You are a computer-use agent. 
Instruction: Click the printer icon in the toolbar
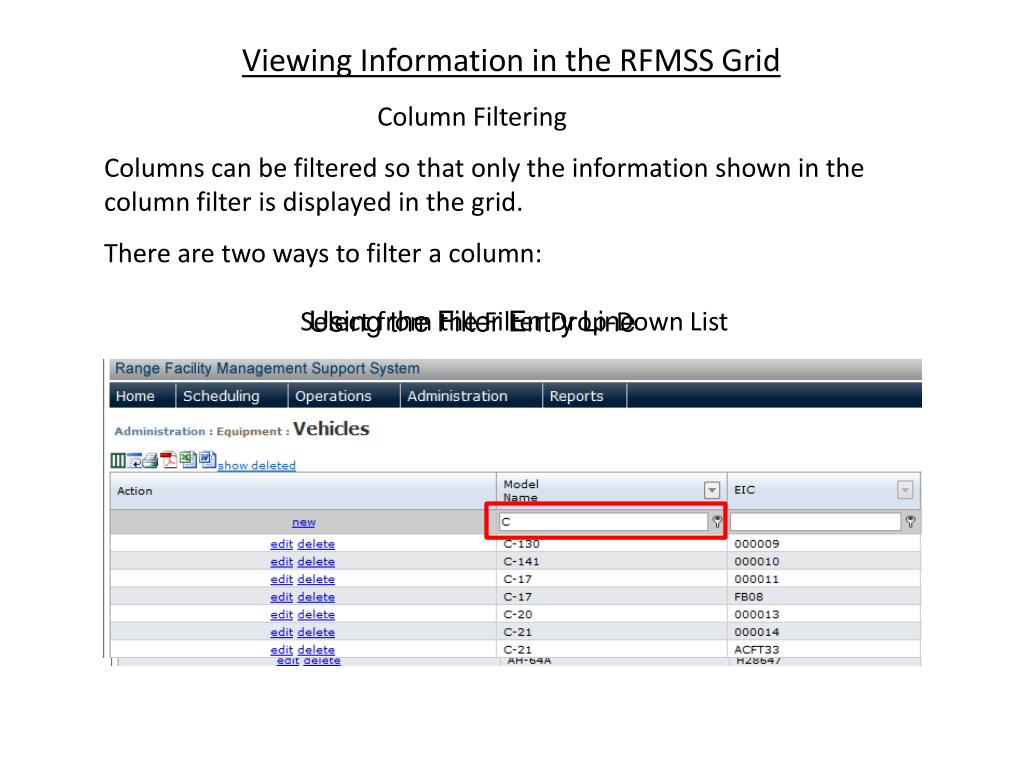coord(151,460)
